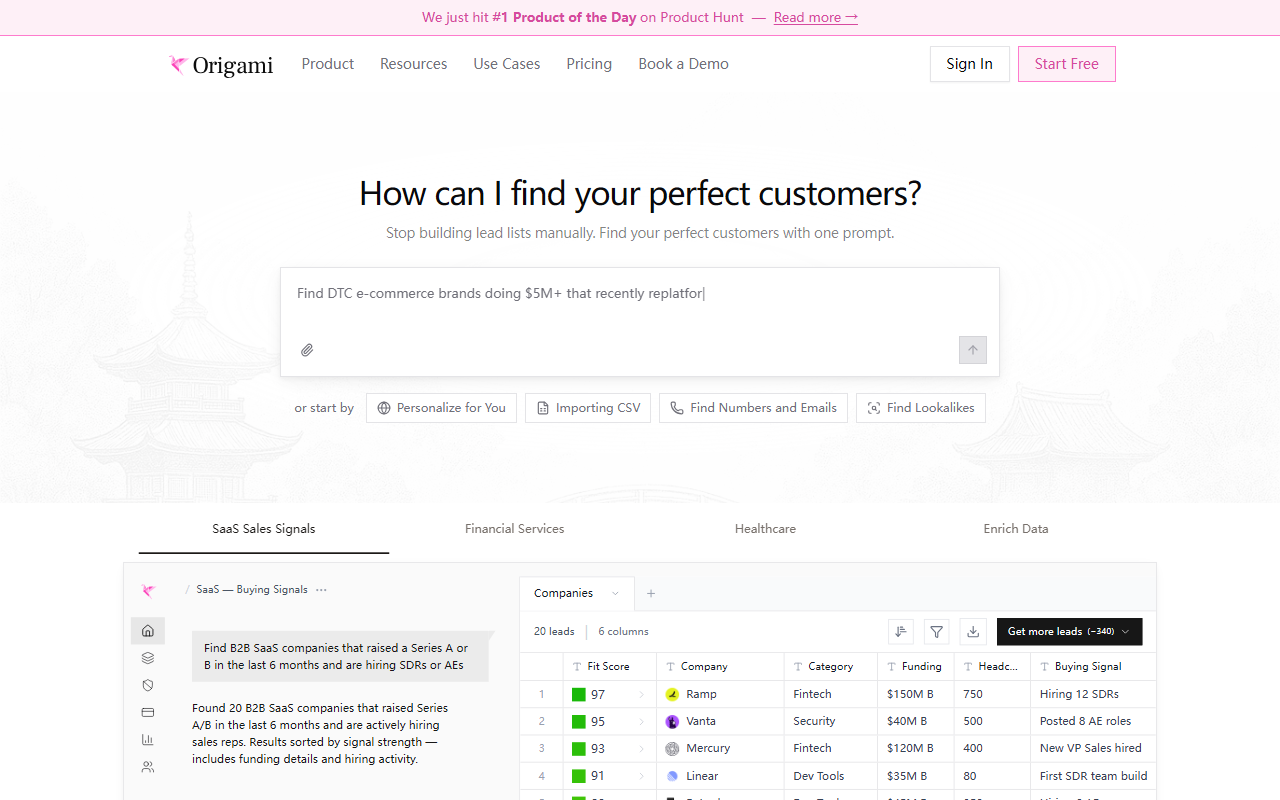Submit the prompt with the up-arrow button
1280x800 pixels.
pyautogui.click(x=973, y=350)
